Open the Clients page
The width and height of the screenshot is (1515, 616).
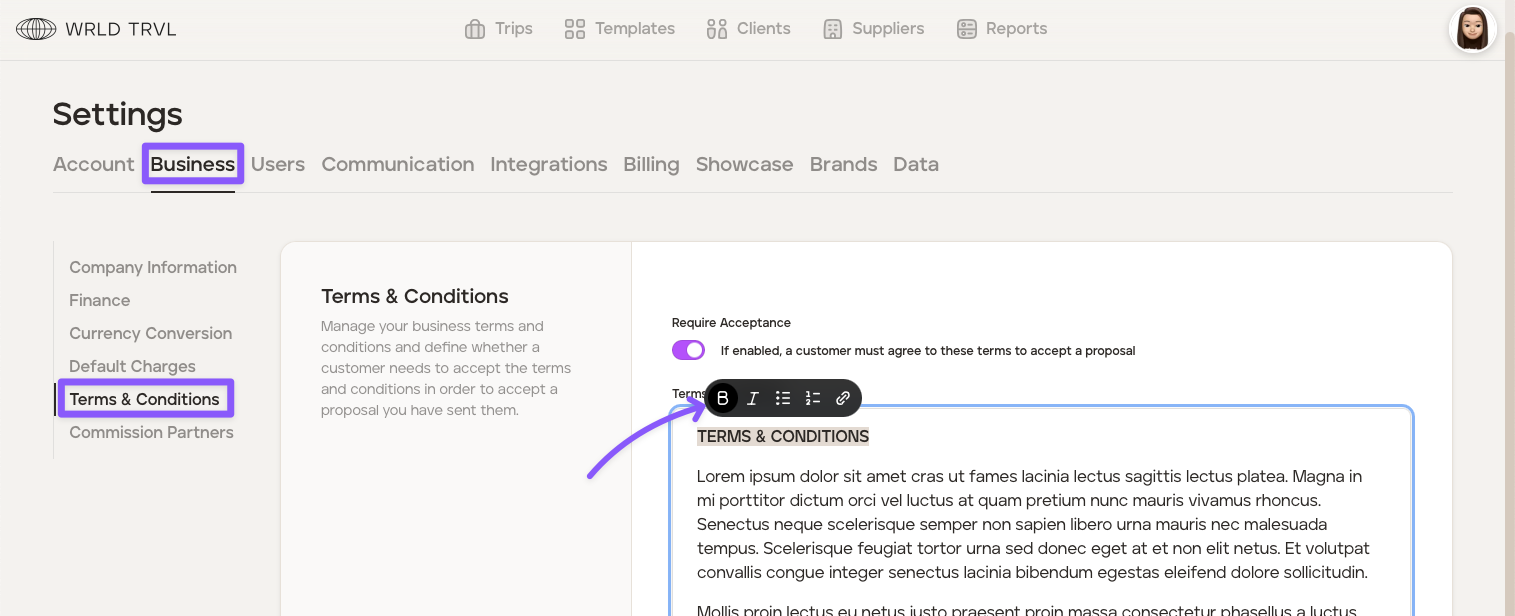click(x=748, y=29)
